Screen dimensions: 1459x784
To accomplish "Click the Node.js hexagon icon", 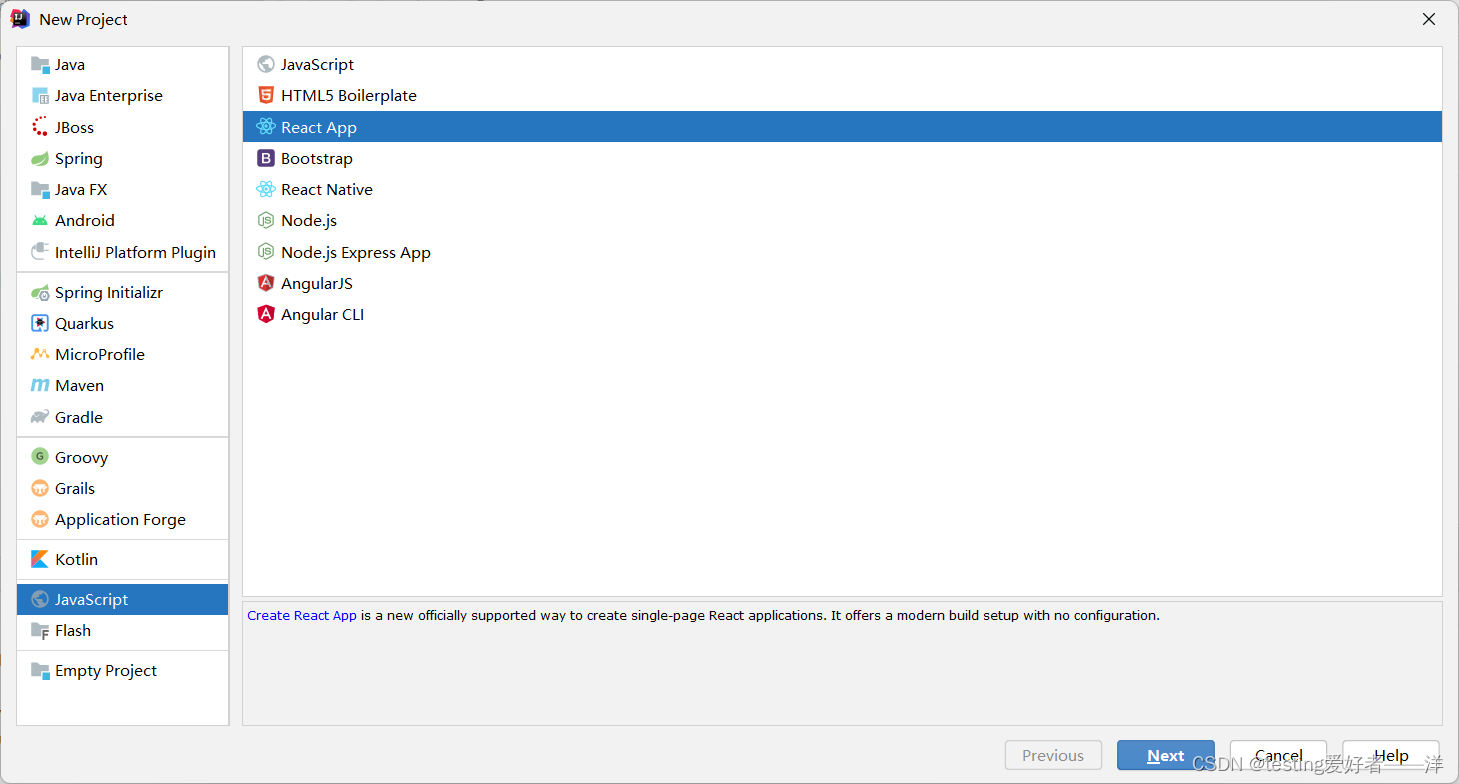I will 266,221.
